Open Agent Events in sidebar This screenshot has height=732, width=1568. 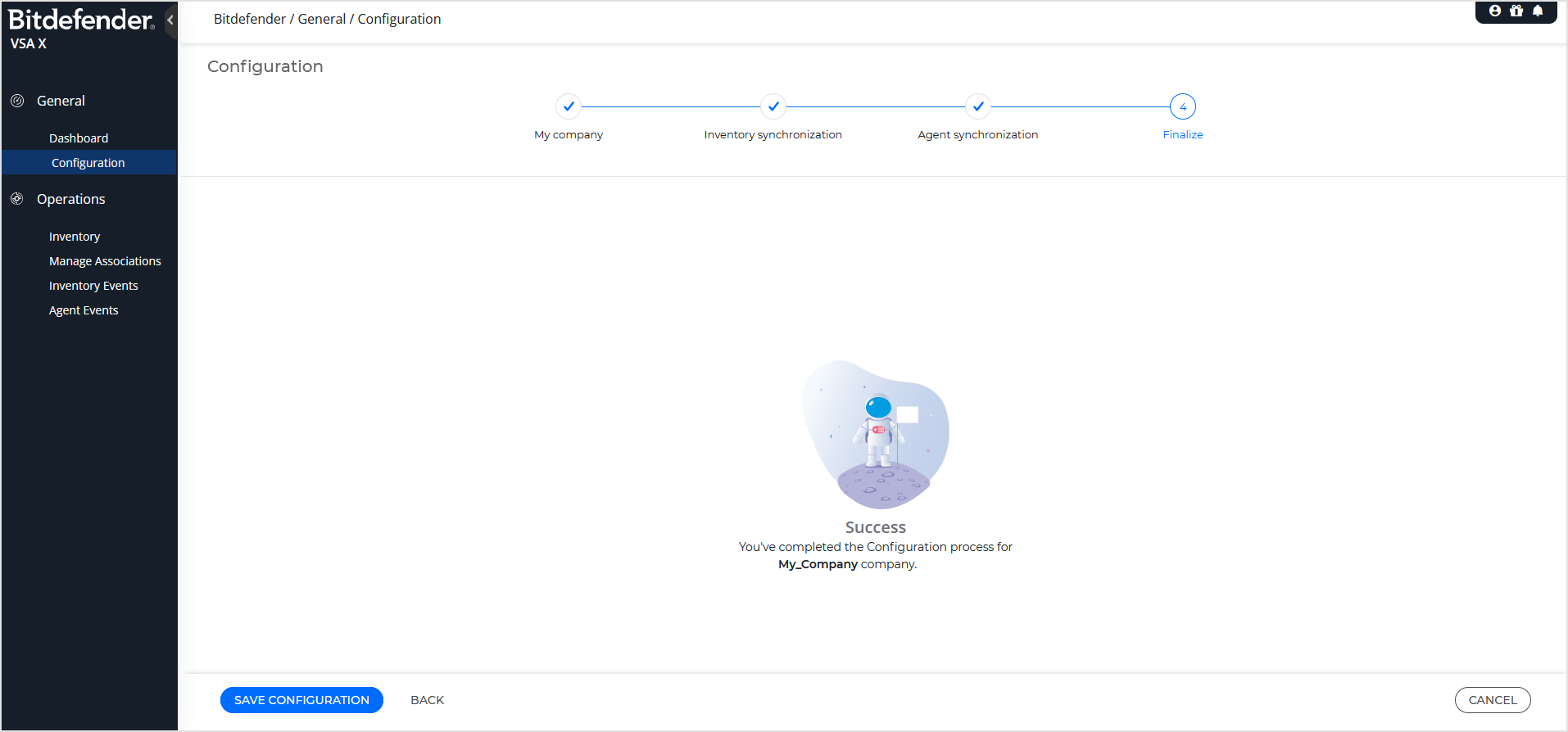(x=84, y=310)
